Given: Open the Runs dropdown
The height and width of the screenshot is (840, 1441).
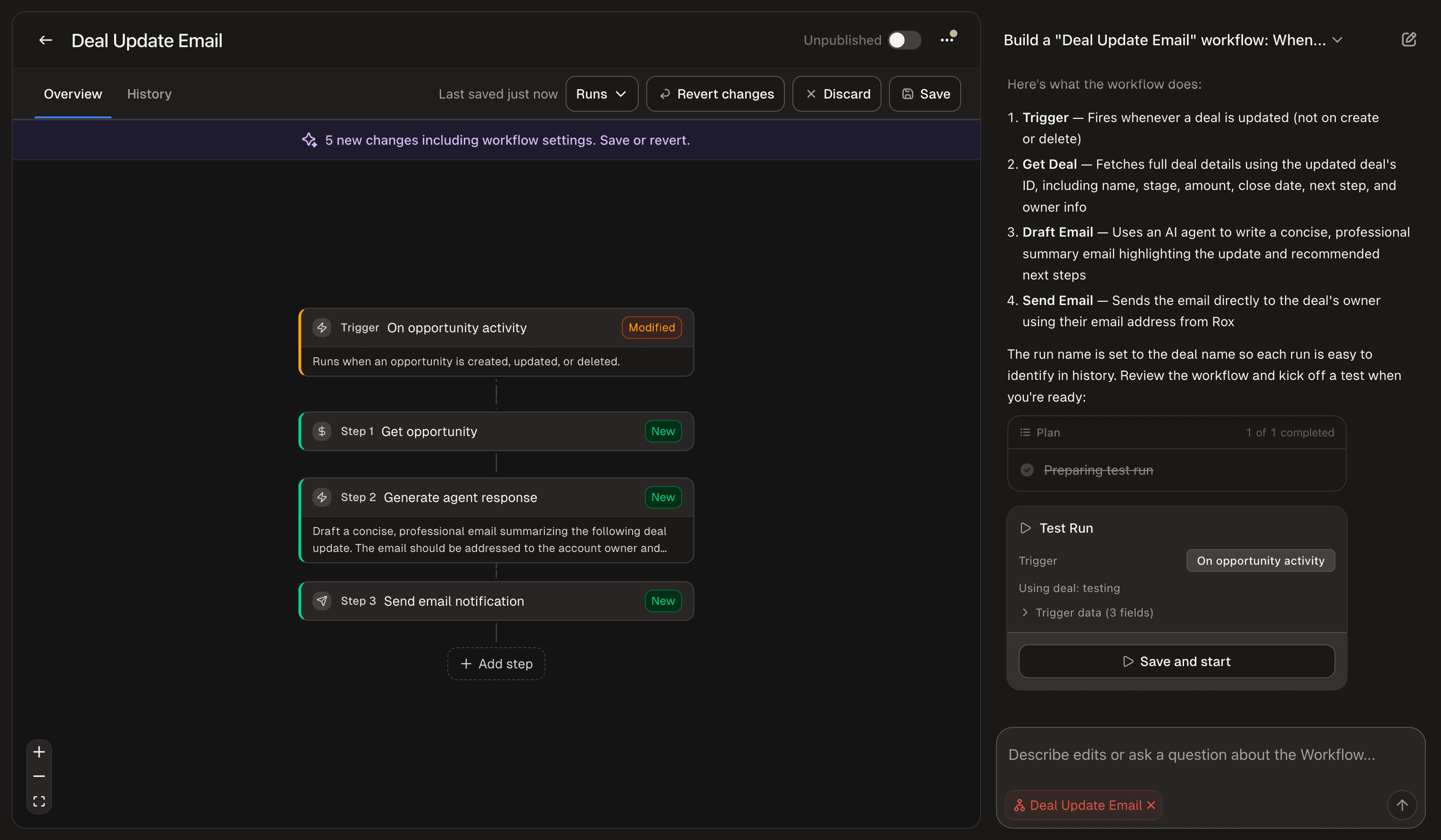Looking at the screenshot, I should 601,94.
